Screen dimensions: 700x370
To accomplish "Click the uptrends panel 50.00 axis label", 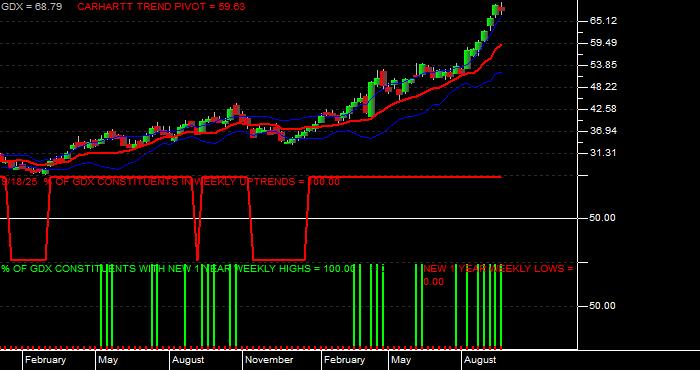I will tap(603, 218).
